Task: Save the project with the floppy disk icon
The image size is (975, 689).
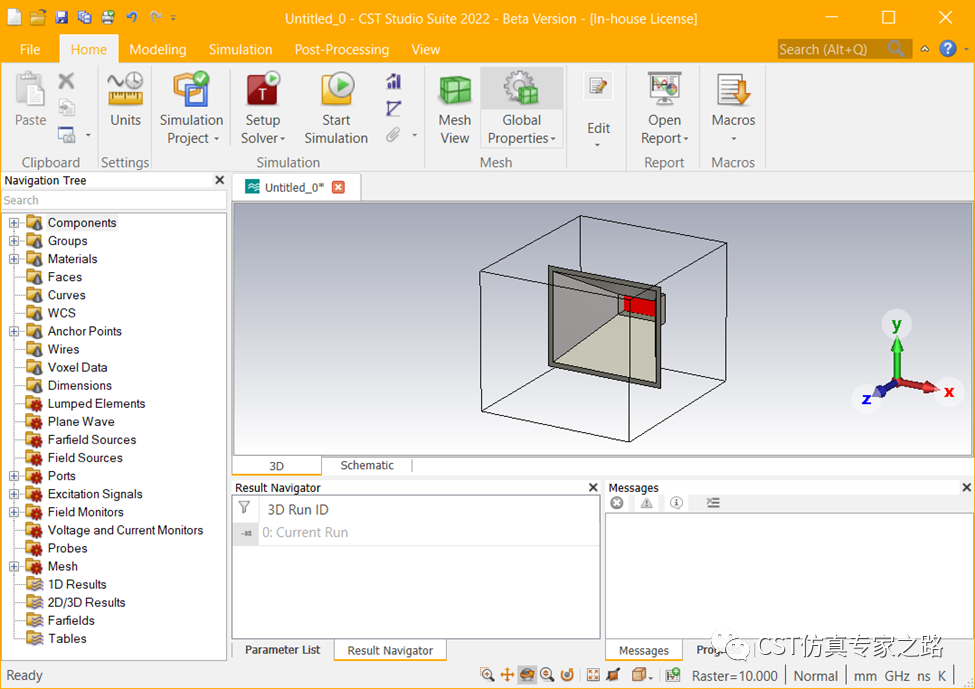Action: [61, 17]
